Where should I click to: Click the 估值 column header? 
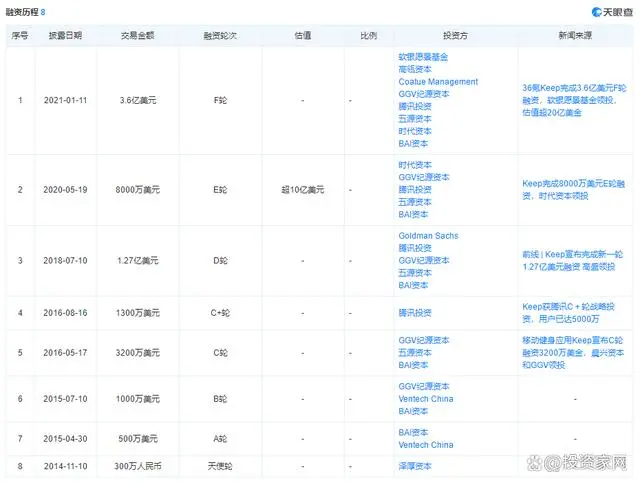tap(303, 36)
